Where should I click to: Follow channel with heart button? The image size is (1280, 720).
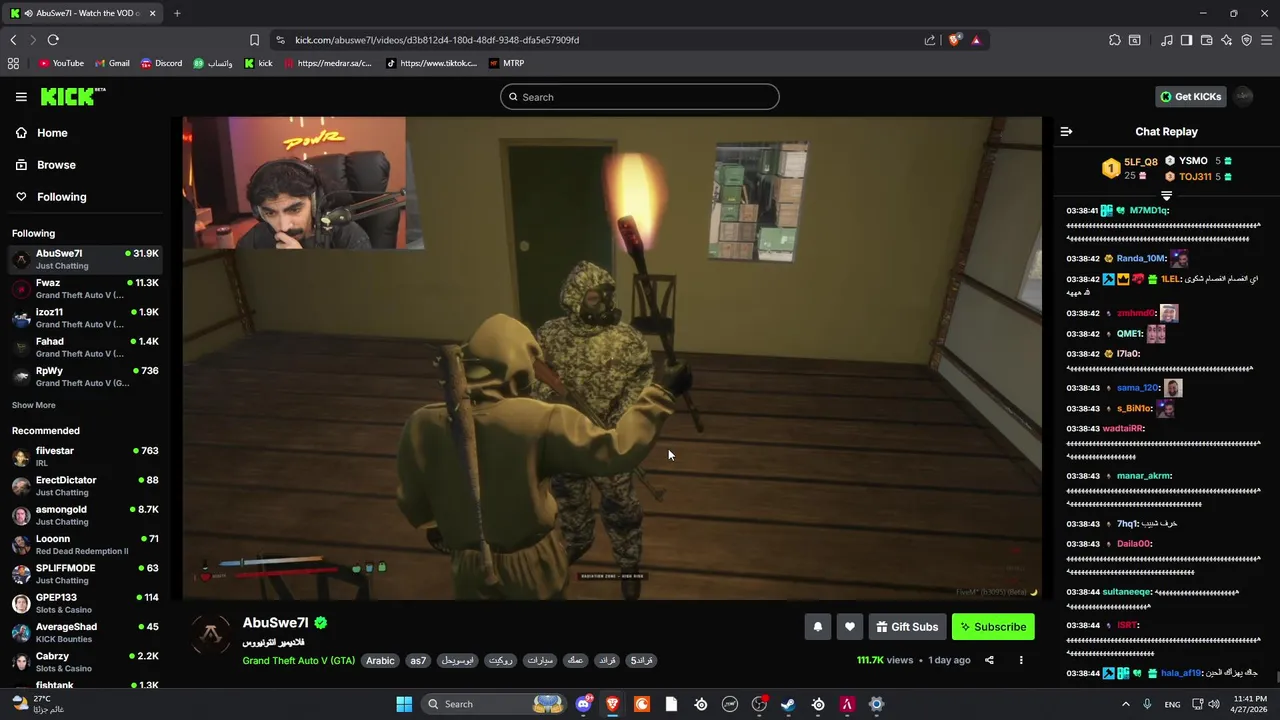pos(849,627)
